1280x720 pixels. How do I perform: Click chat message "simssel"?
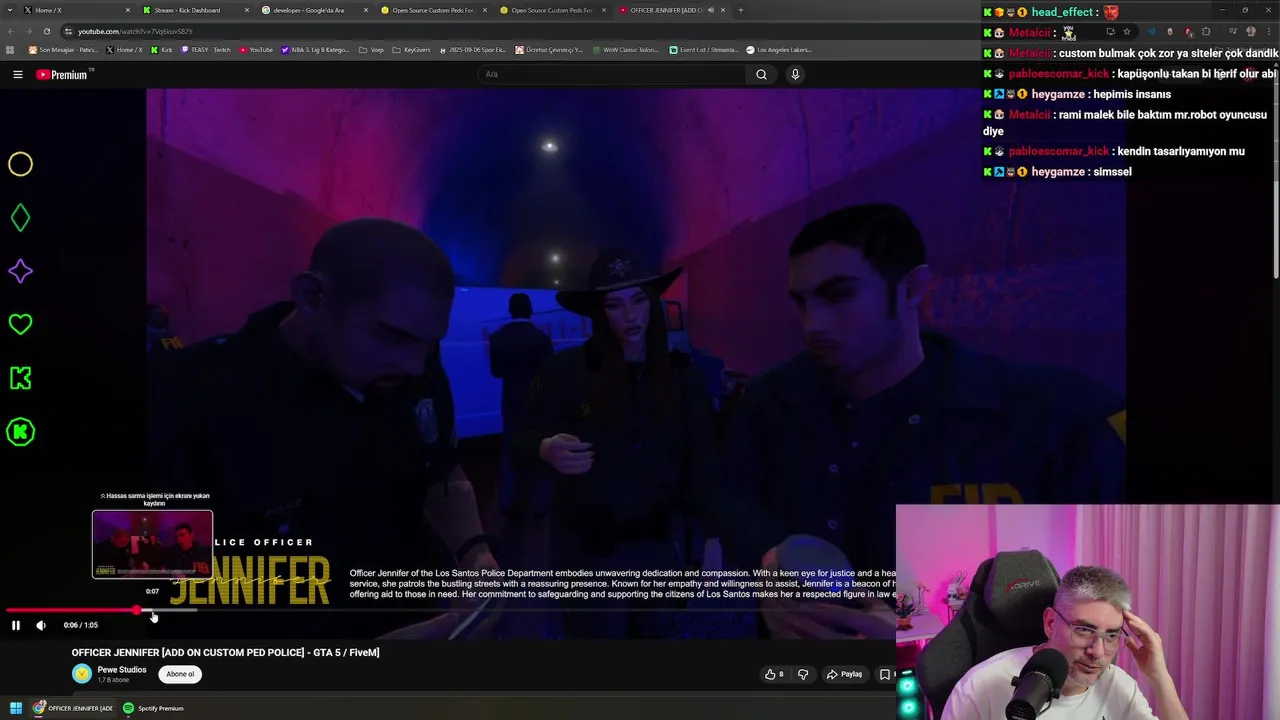tap(1112, 172)
